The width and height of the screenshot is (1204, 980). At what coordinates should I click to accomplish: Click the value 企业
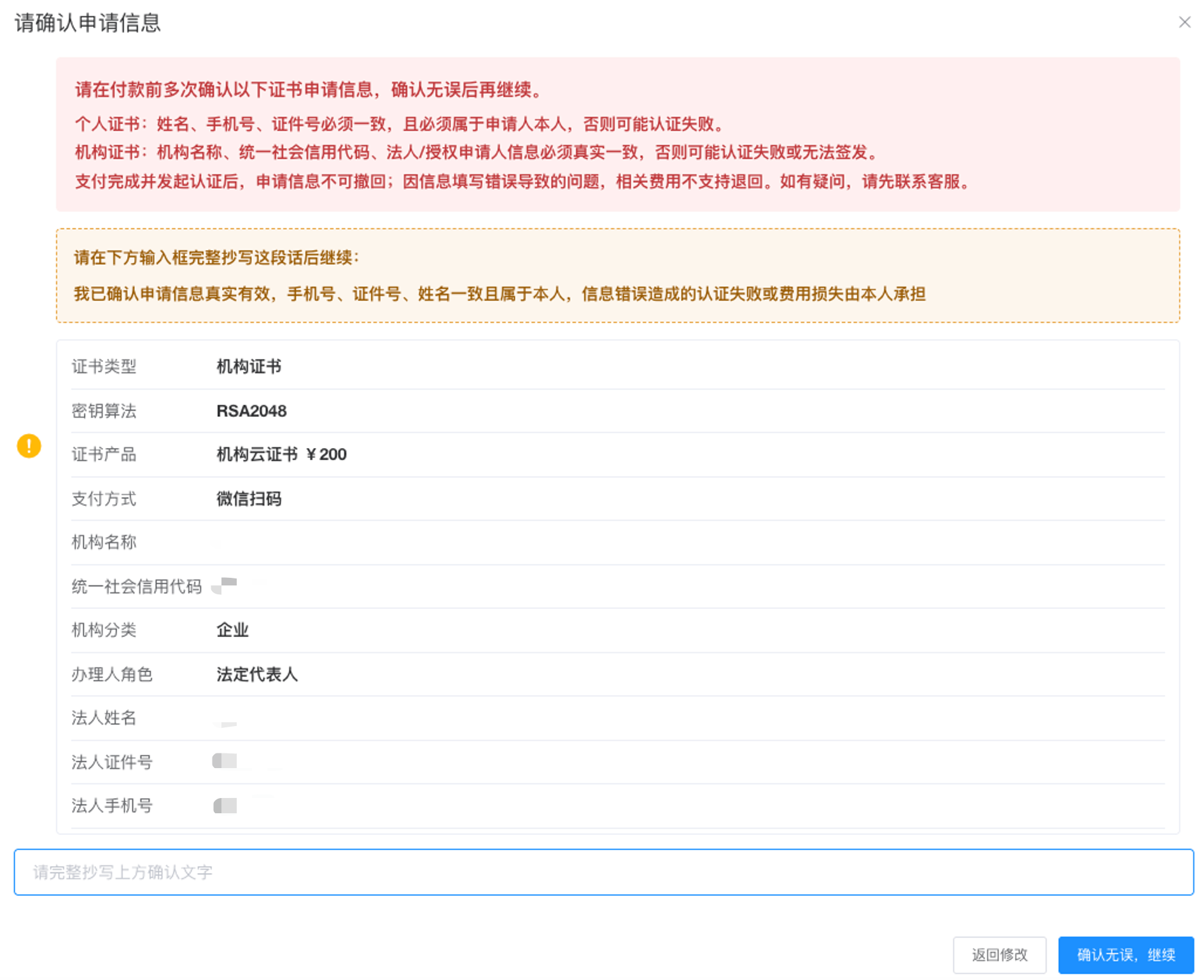[232, 630]
